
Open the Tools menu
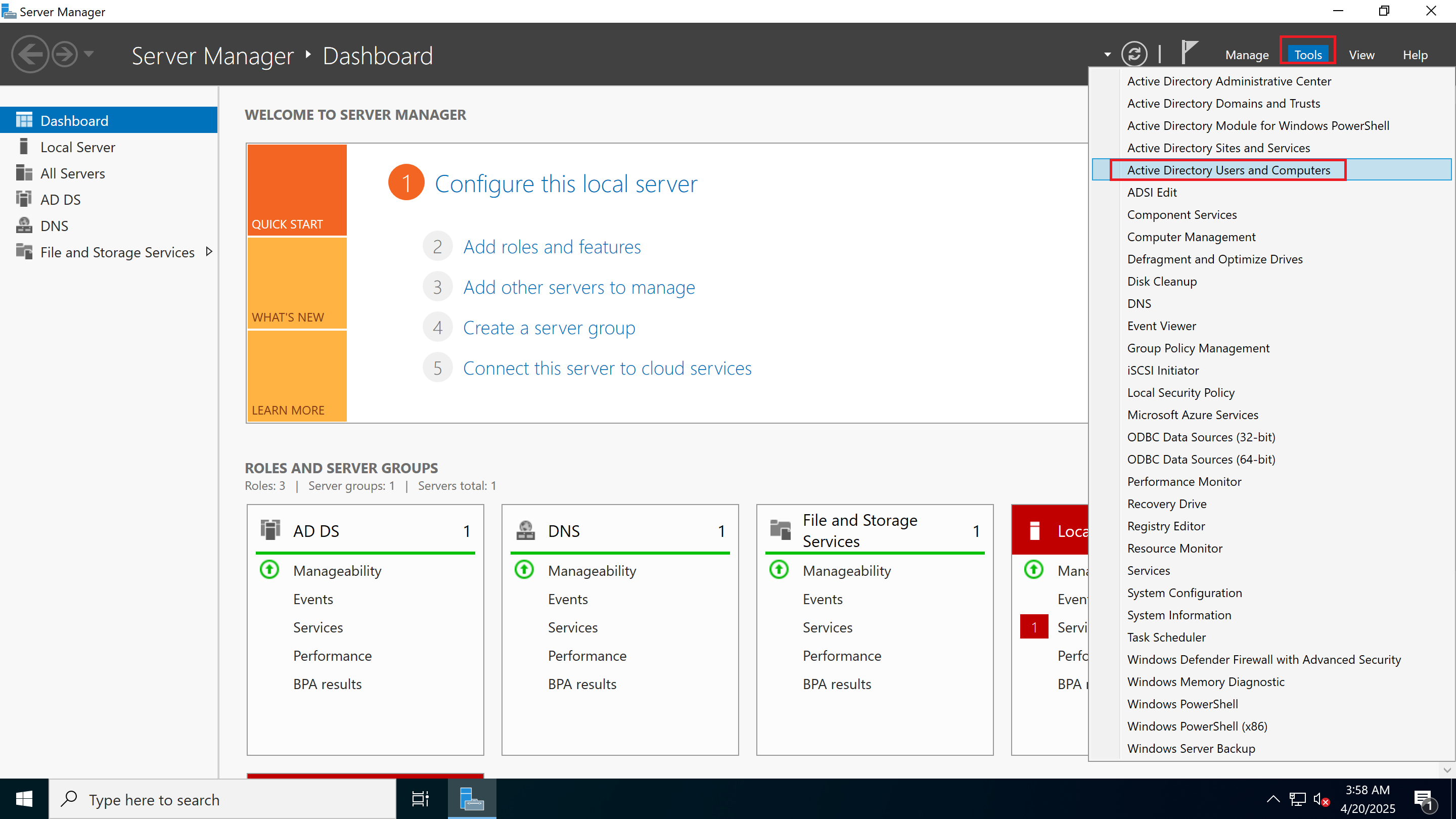tap(1308, 55)
